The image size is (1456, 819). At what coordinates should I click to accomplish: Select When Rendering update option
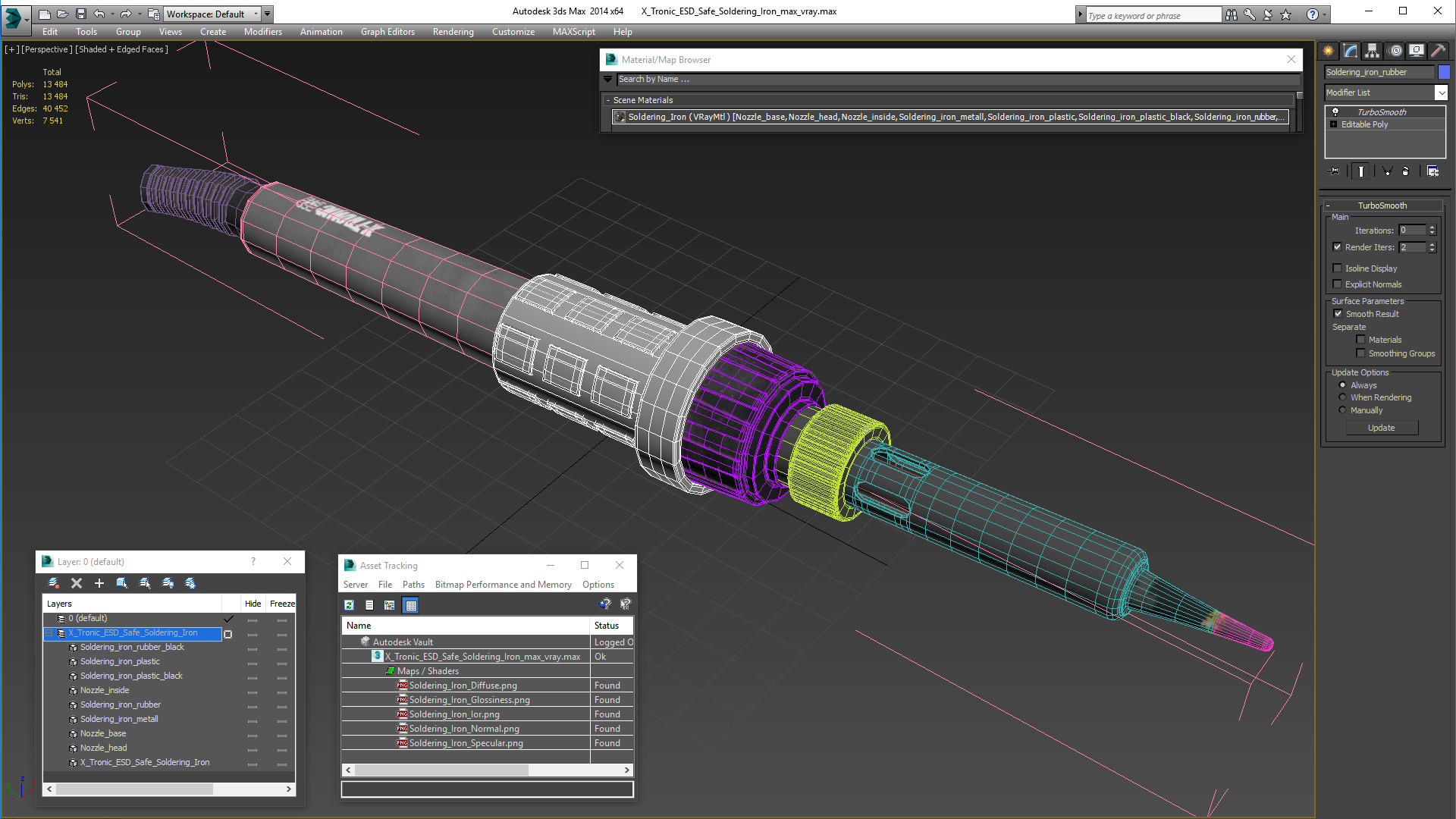(x=1342, y=397)
